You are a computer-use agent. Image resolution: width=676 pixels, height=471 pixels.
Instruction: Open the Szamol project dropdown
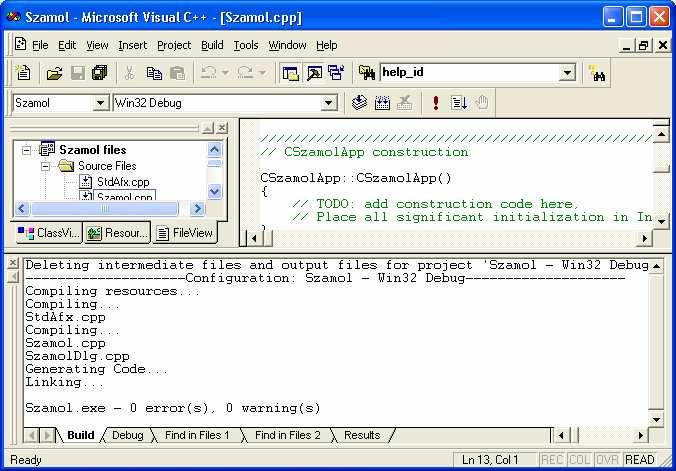pos(100,103)
